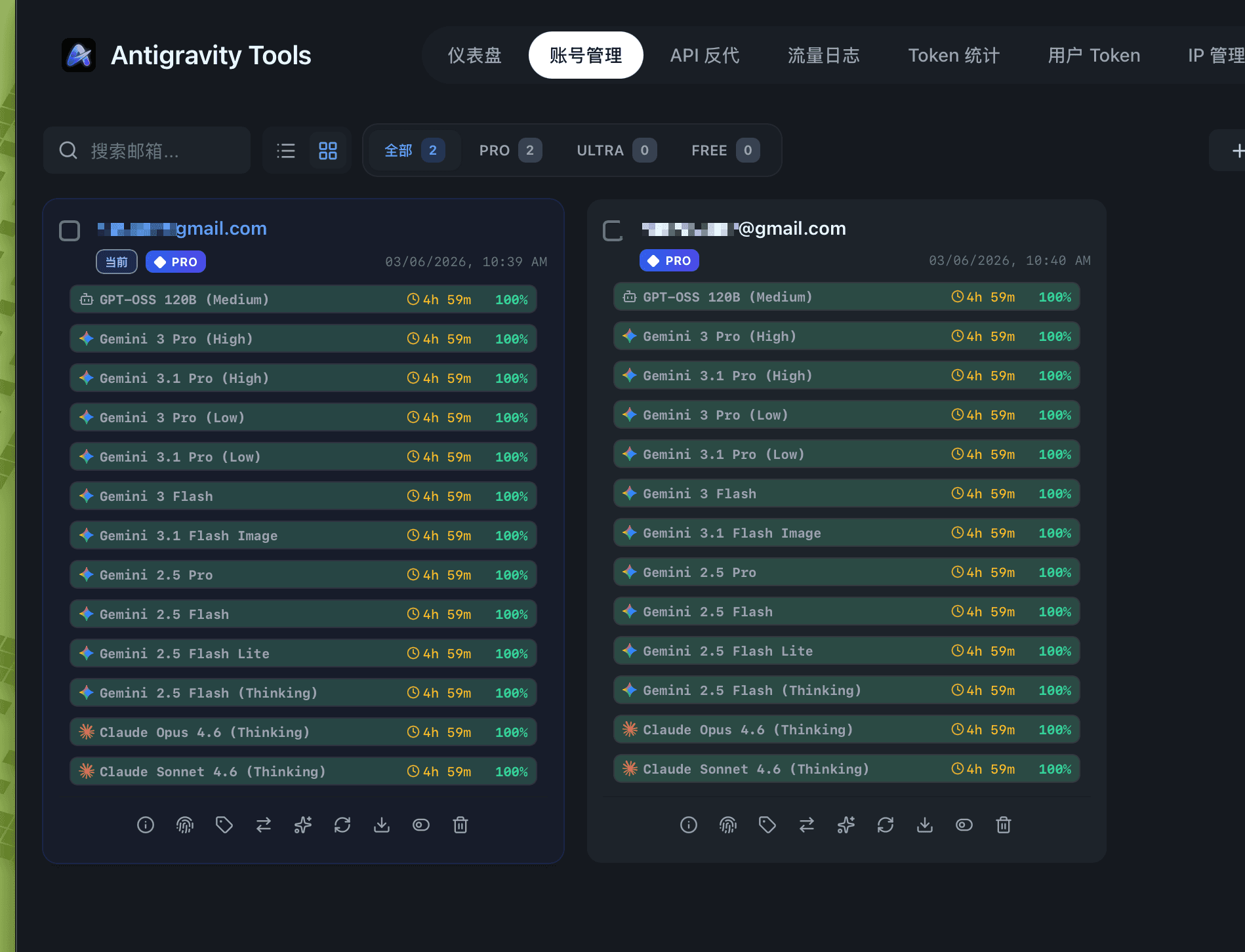Filter accounts by 全部
Viewport: 1245px width, 952px height.
415,151
